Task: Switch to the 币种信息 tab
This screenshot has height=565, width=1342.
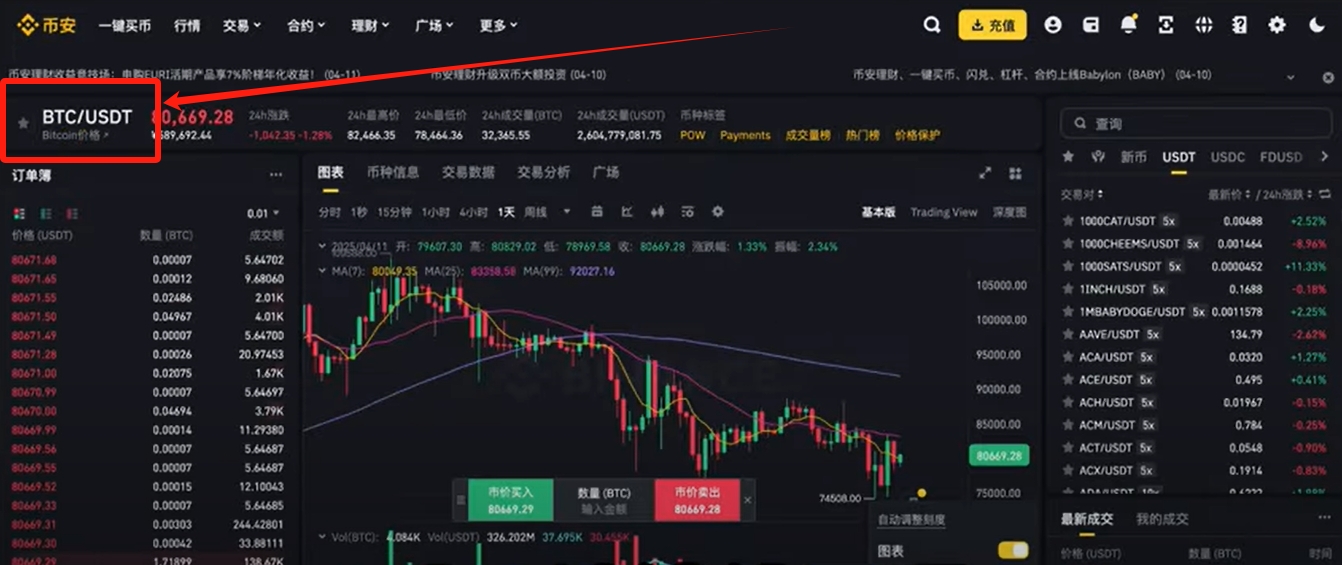Action: pyautogui.click(x=393, y=172)
